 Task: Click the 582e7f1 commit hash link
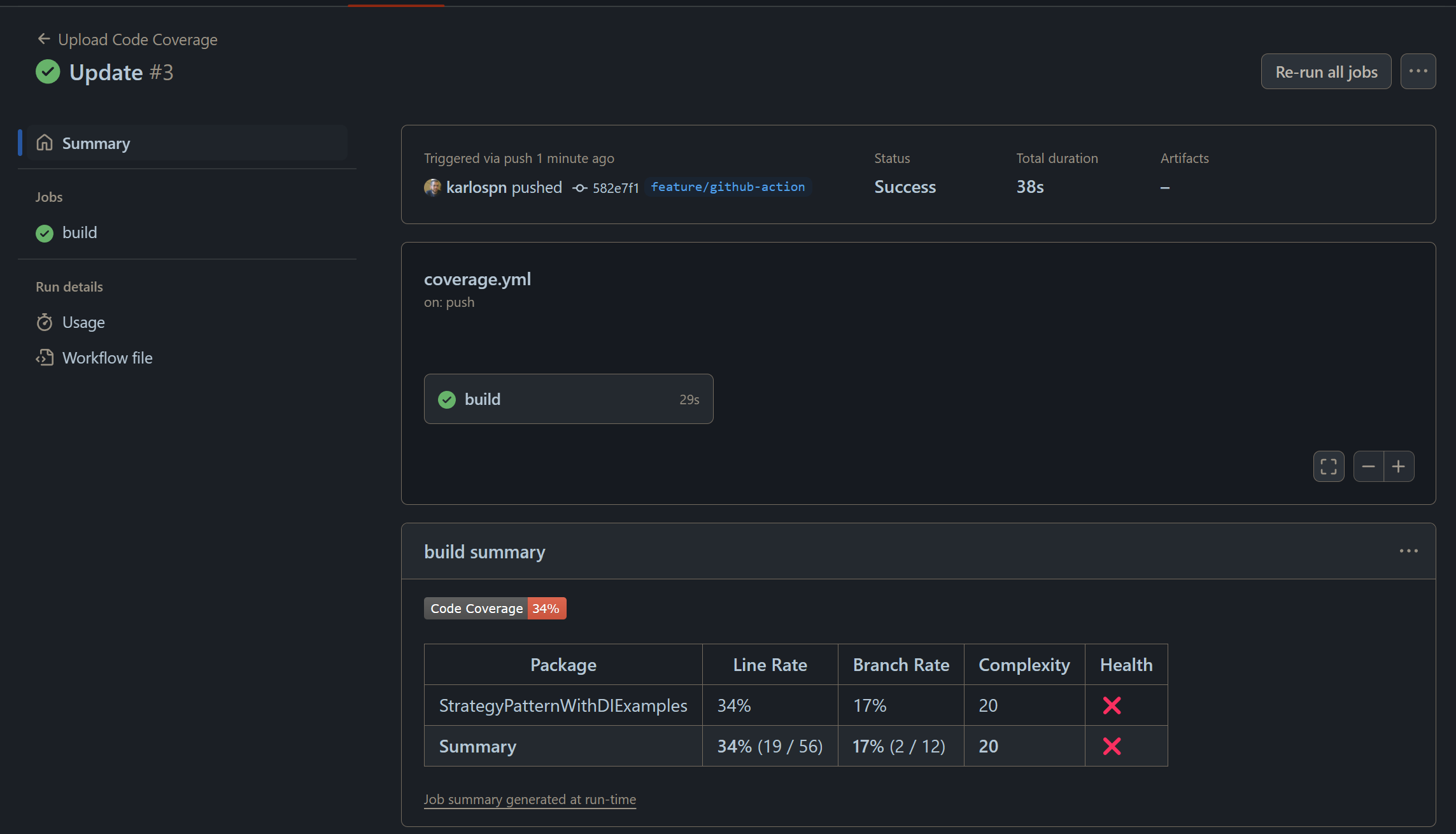click(613, 187)
